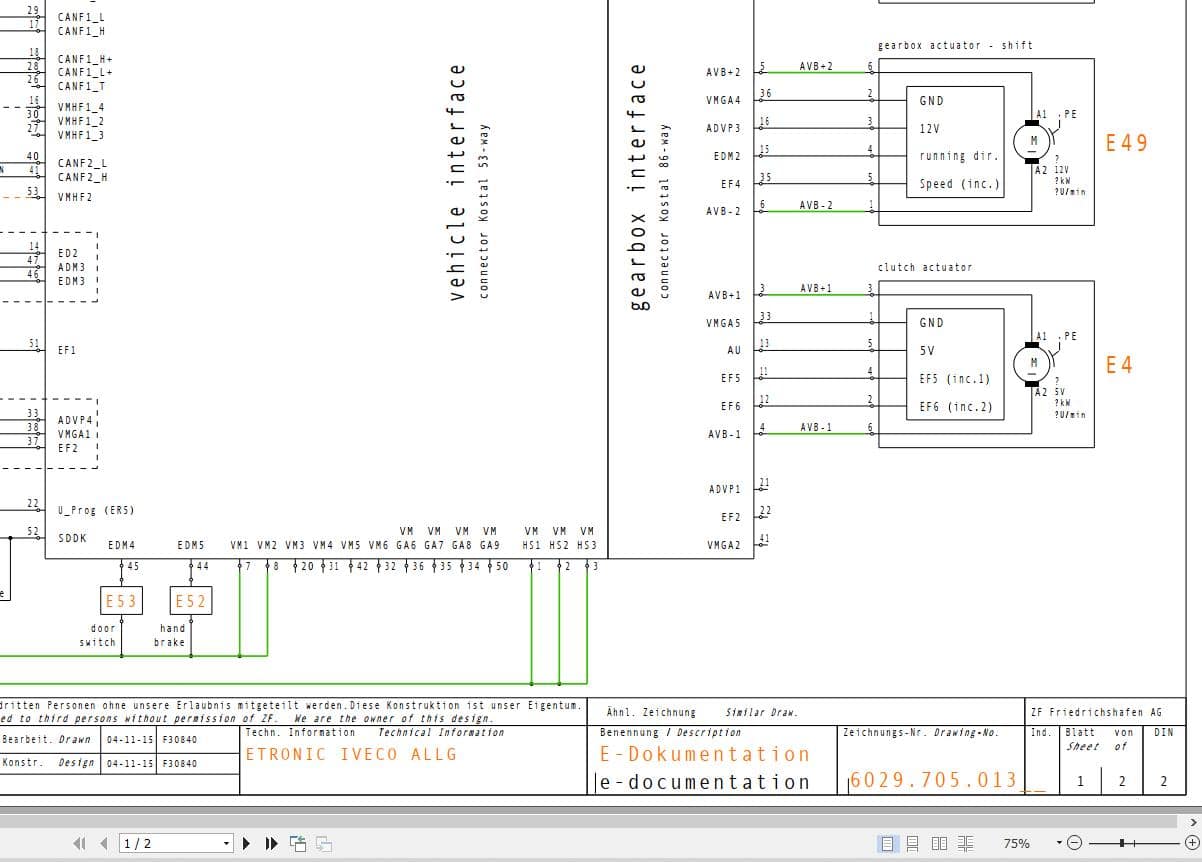Click drawing number 6029.705.013
1202x862 pixels.
pyautogui.click(x=933, y=780)
